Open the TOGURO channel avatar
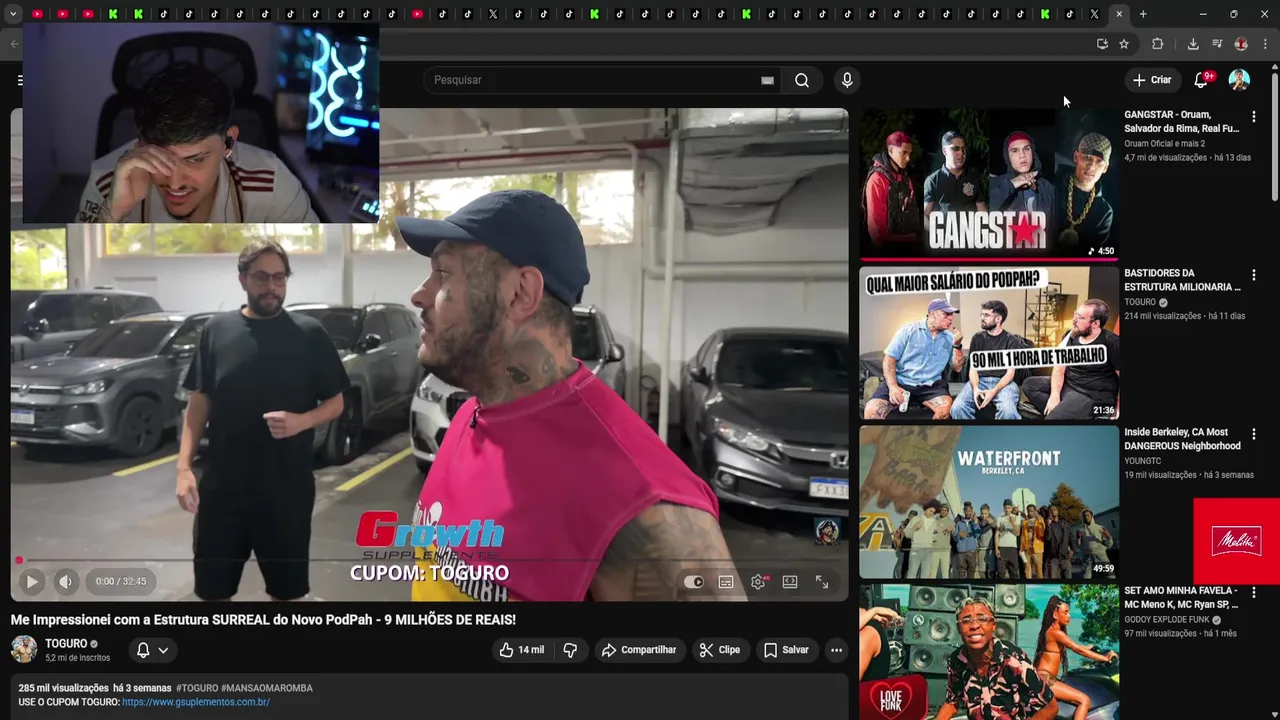 tap(24, 650)
